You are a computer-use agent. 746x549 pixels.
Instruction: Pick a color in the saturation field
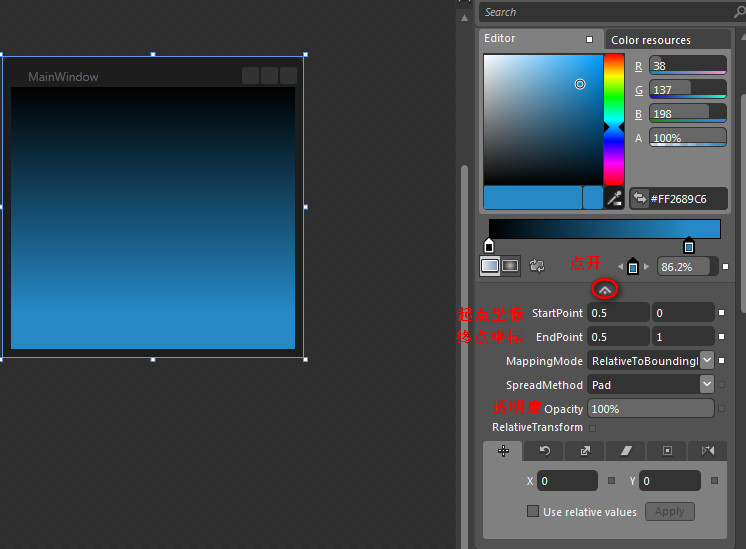coord(543,119)
